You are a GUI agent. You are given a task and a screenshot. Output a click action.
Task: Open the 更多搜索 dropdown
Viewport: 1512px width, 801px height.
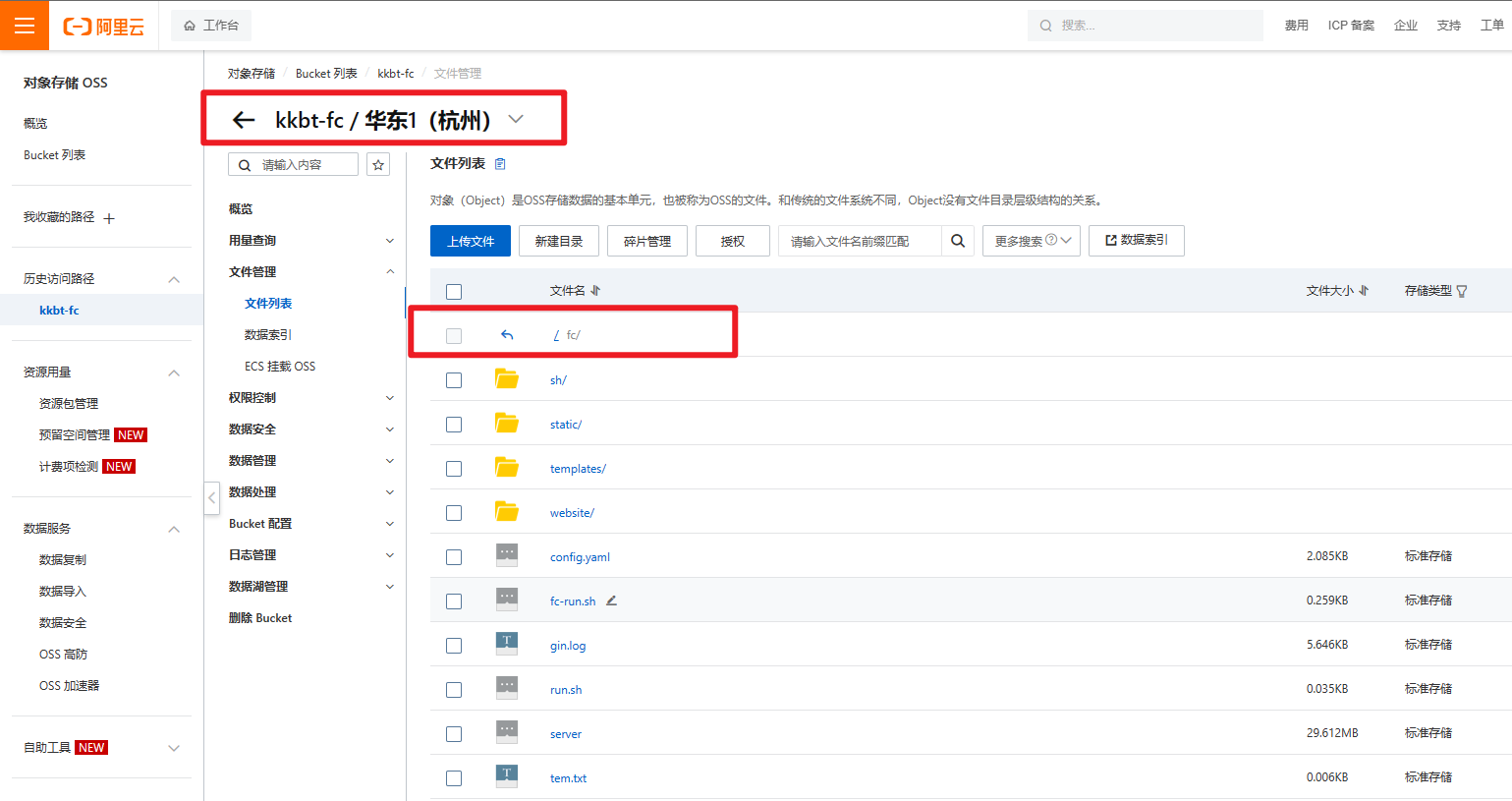1031,241
